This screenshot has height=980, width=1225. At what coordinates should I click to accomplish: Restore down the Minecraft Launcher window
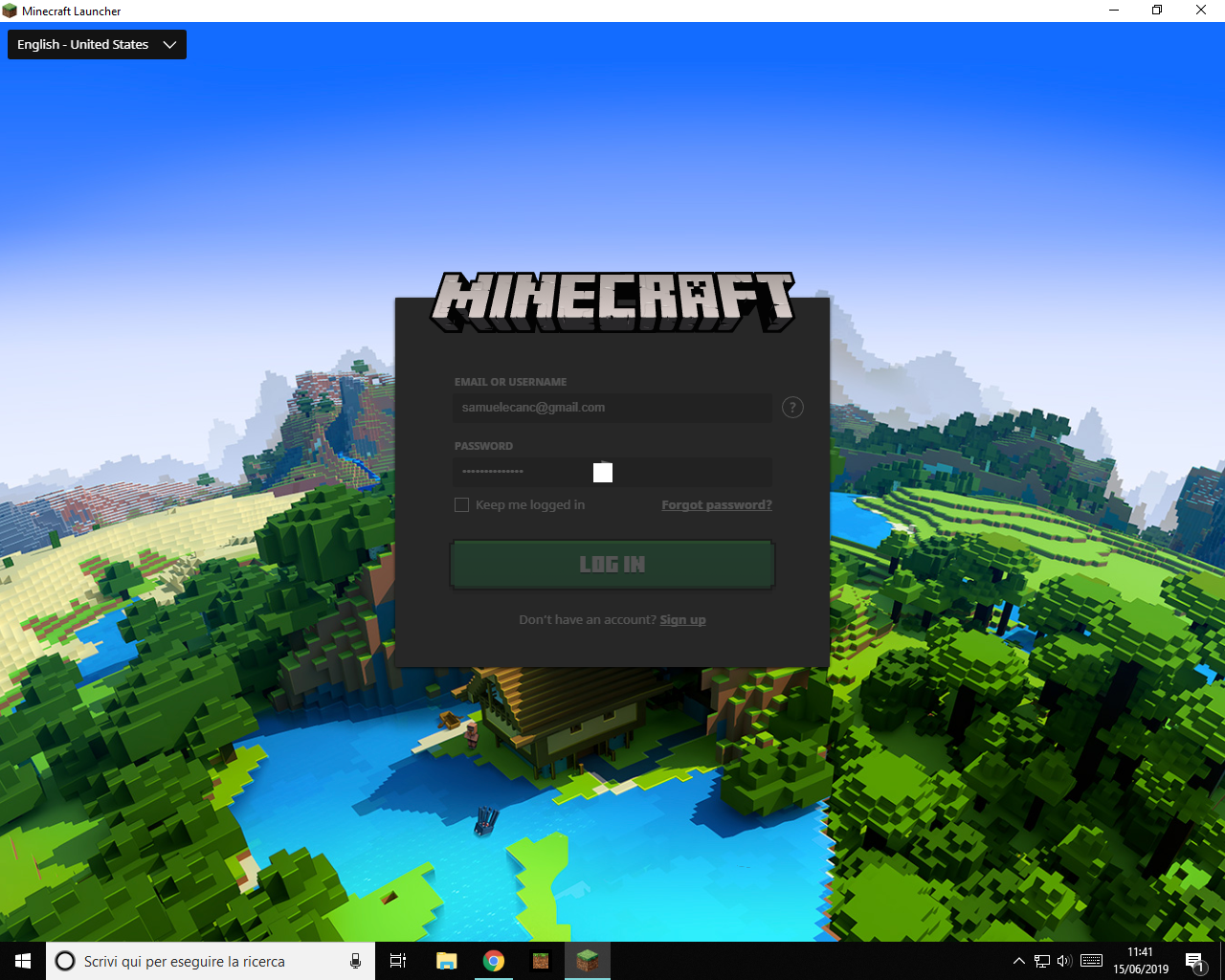tap(1157, 11)
